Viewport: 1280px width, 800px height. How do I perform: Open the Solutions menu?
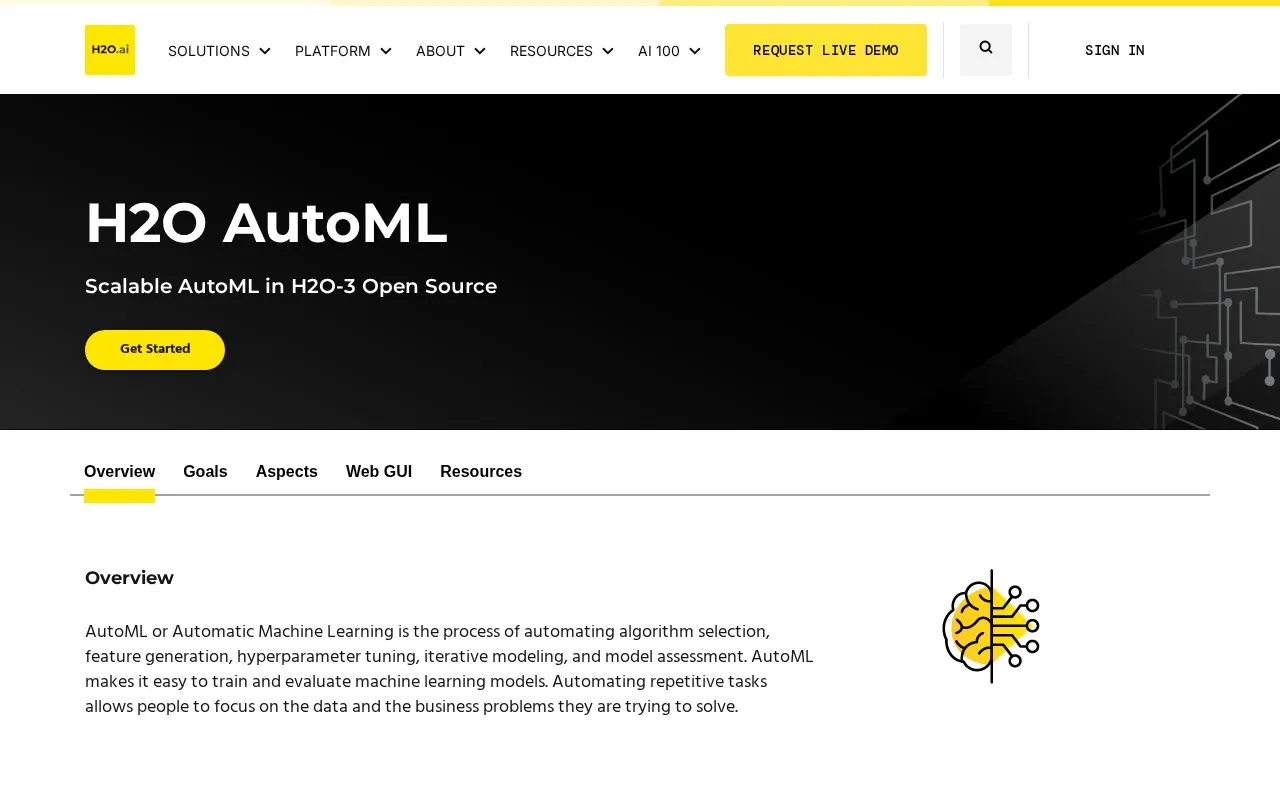pos(209,51)
